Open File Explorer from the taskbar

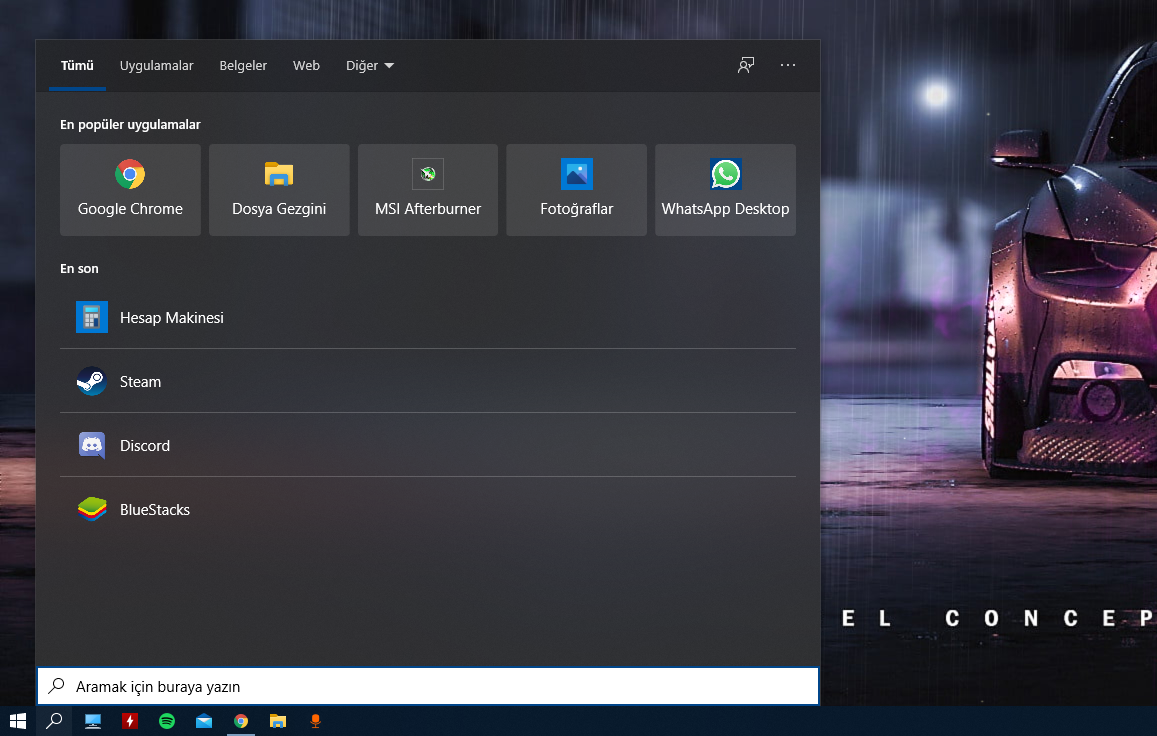pyautogui.click(x=277, y=721)
